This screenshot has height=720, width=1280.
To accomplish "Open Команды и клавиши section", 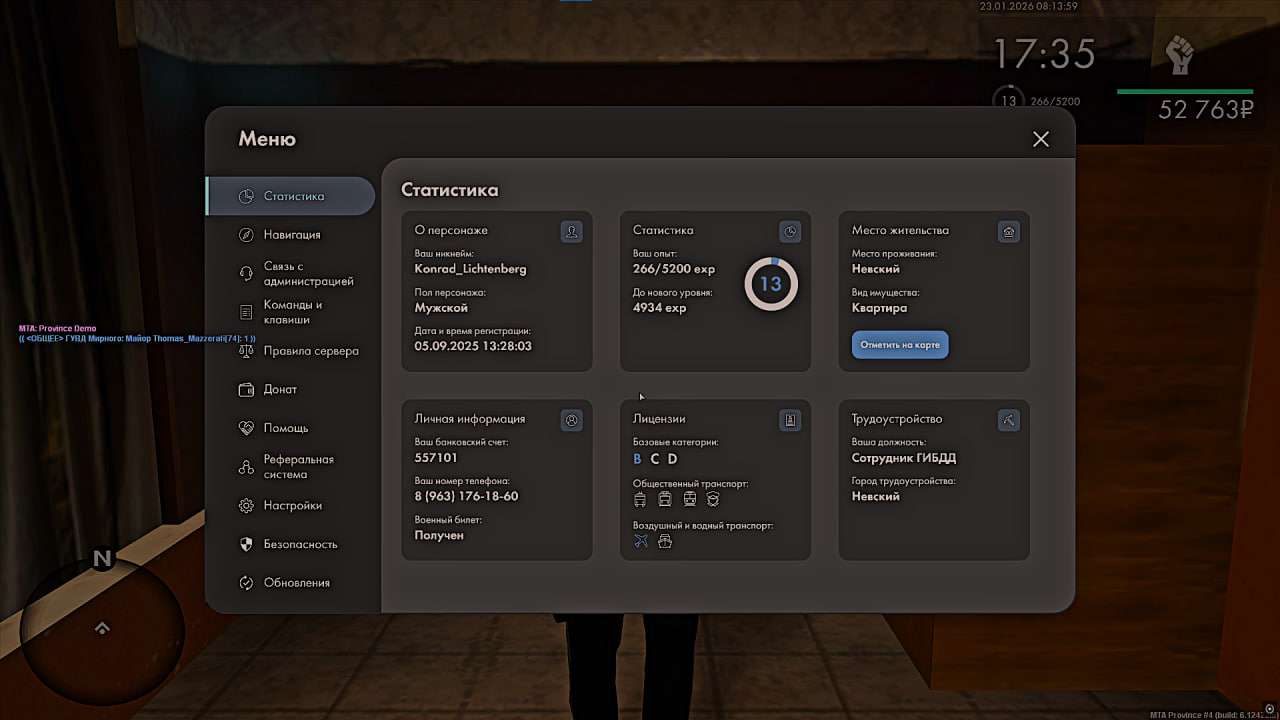I will [x=292, y=312].
